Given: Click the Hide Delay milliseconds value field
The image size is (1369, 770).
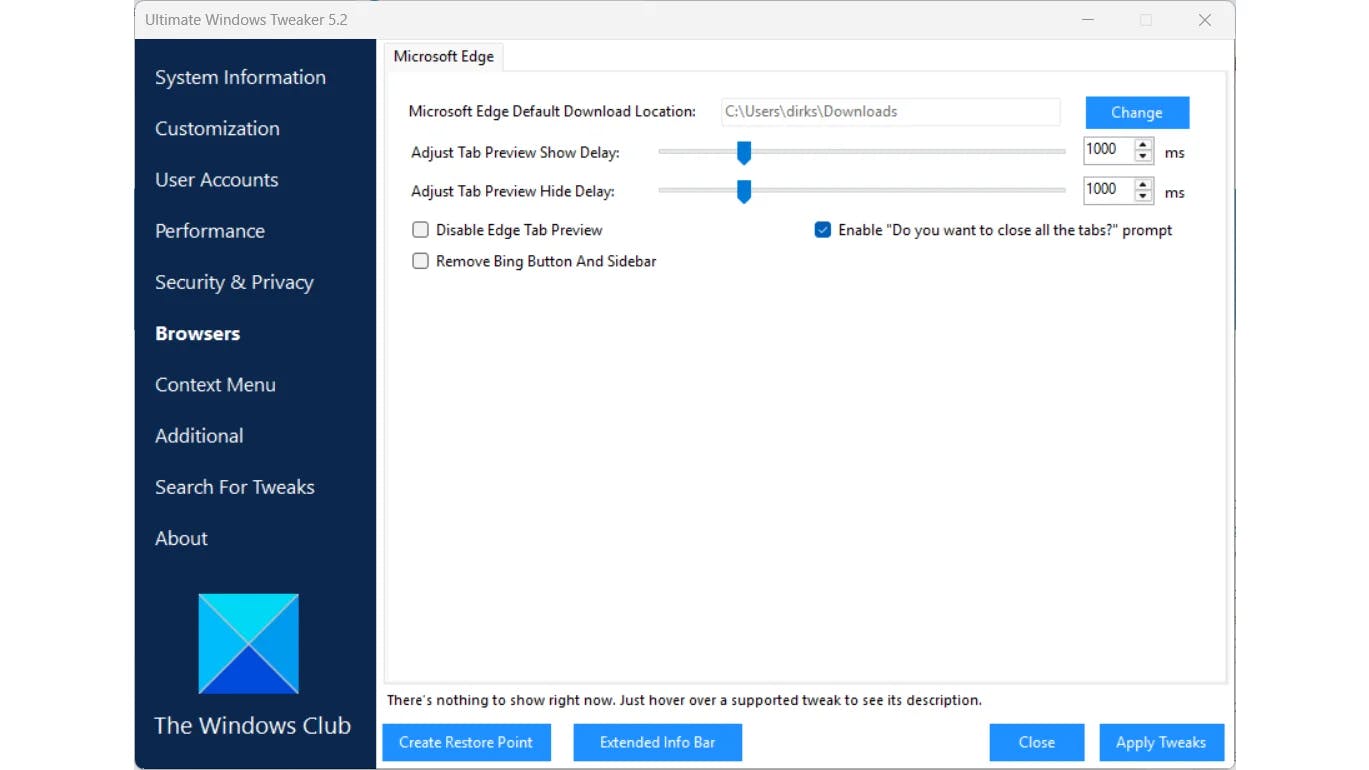Looking at the screenshot, I should point(1109,189).
